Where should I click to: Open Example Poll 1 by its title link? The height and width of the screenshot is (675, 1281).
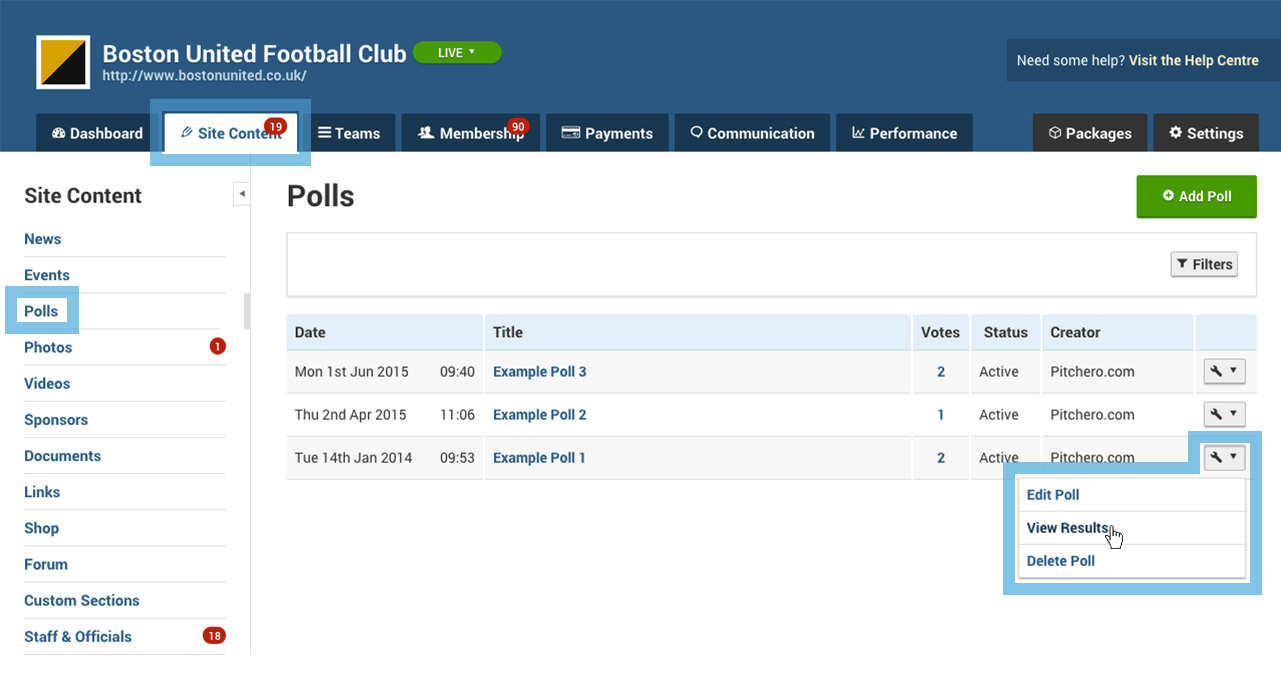click(539, 457)
